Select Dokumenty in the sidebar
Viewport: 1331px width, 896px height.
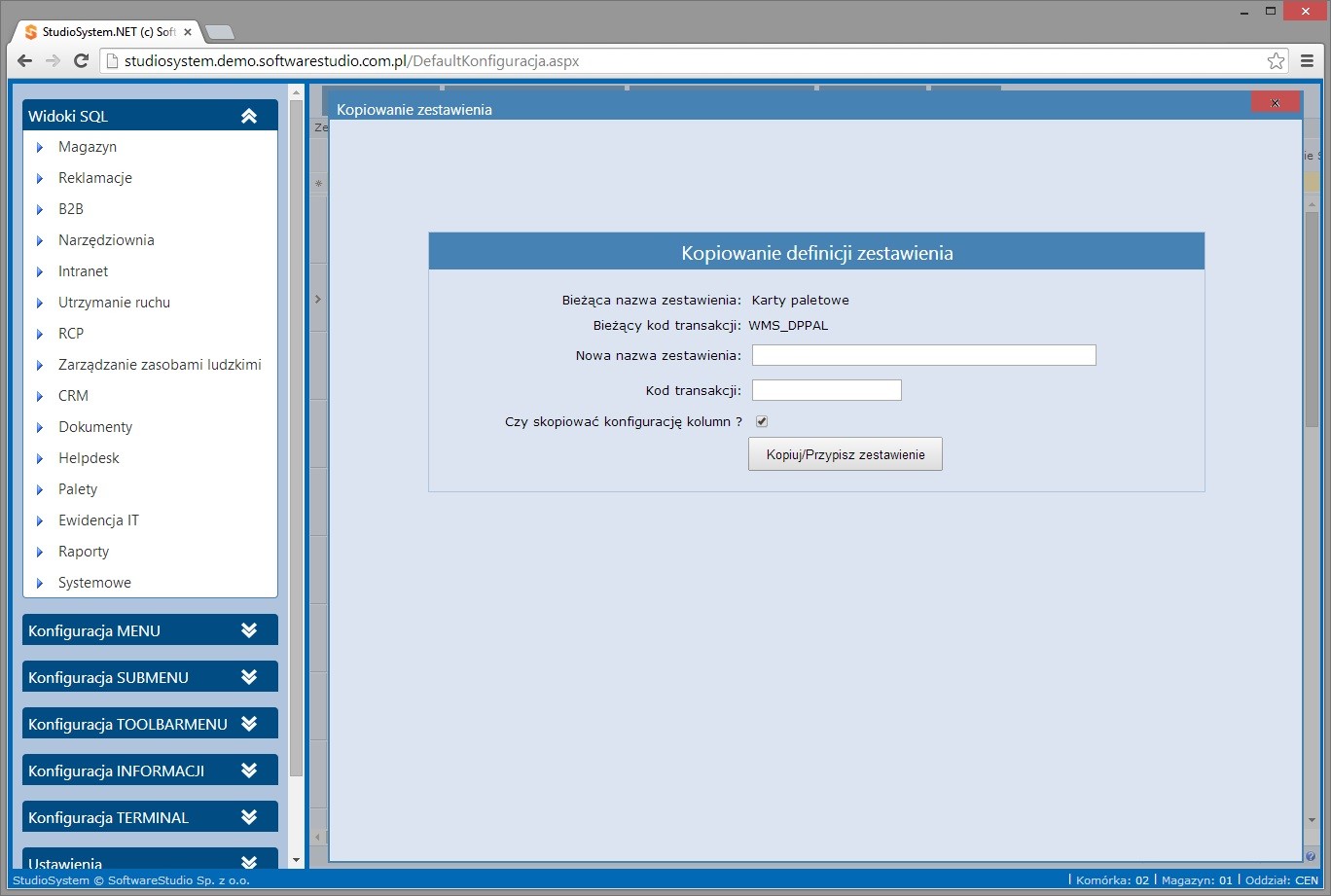click(95, 427)
